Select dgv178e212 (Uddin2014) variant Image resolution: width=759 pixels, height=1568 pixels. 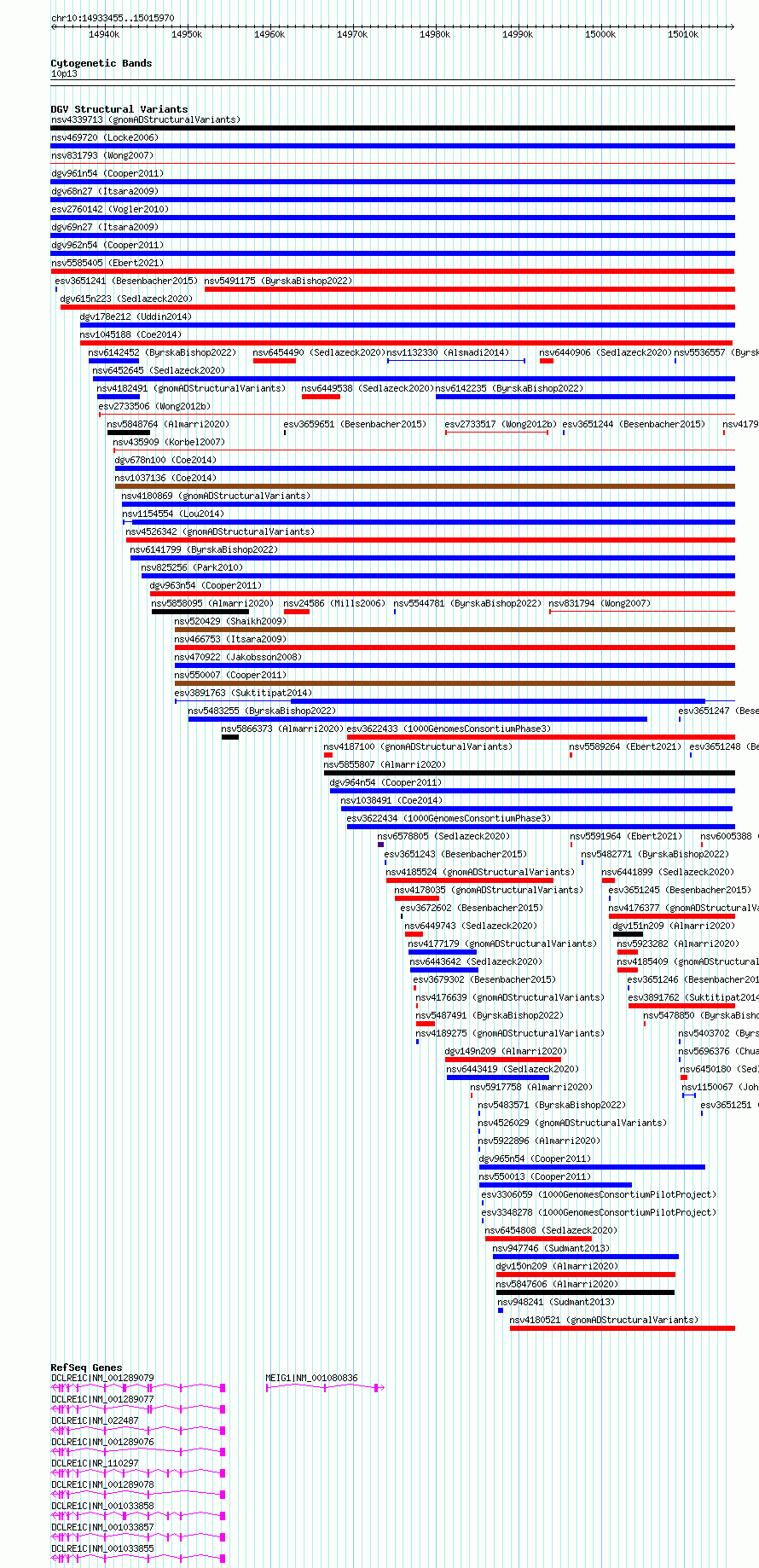[x=136, y=317]
